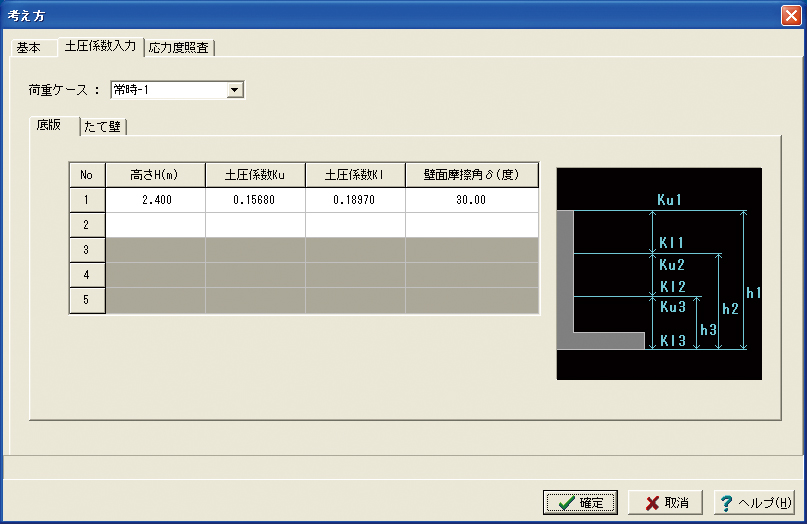The image size is (807, 524).
Task: Open ヘルプ(H) help button
Action: [754, 502]
